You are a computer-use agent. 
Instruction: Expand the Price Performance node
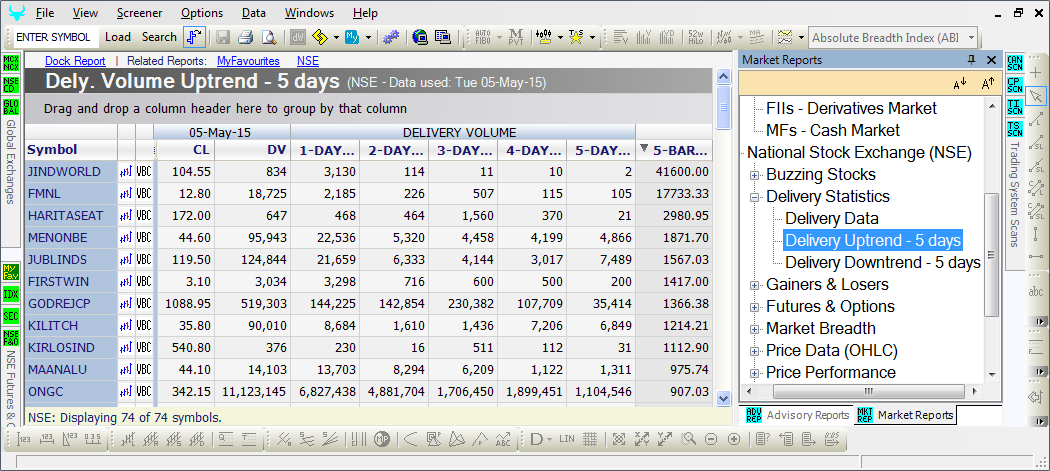tap(755, 373)
